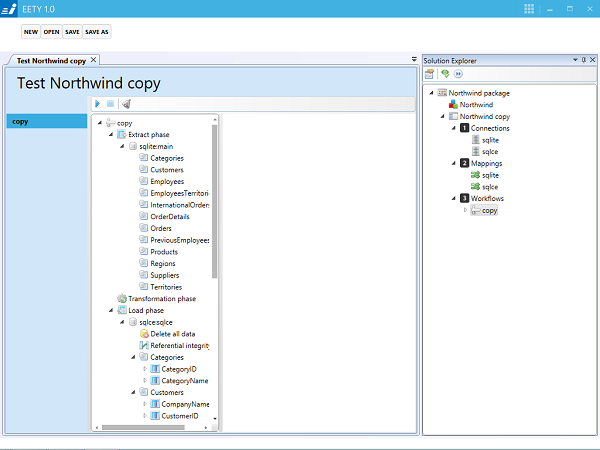
Task: Collapse the sqlite:main node
Action: [x=122, y=146]
